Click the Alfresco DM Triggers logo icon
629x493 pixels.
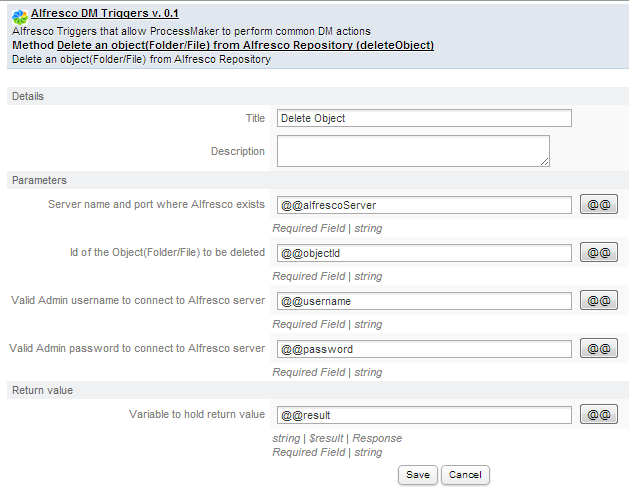tap(18, 15)
